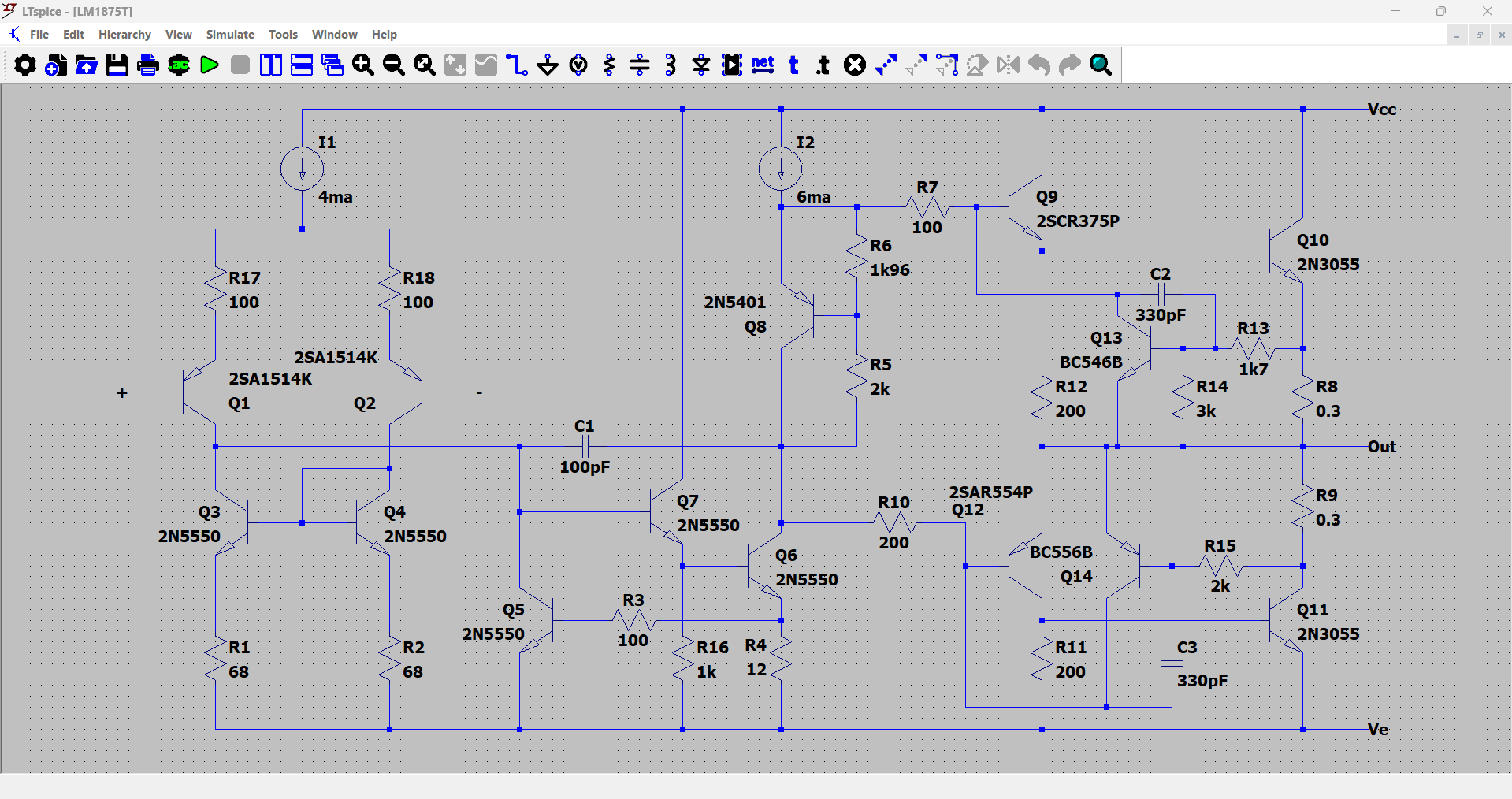Click the '1k' value of R16

click(707, 672)
